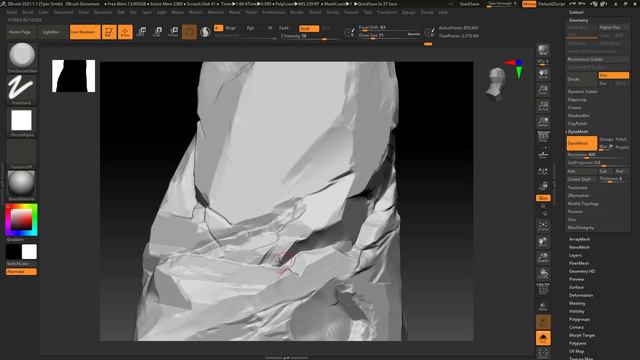The image size is (640, 360).
Task: Click the PolyF line fill icon
Action: click(x=543, y=289)
